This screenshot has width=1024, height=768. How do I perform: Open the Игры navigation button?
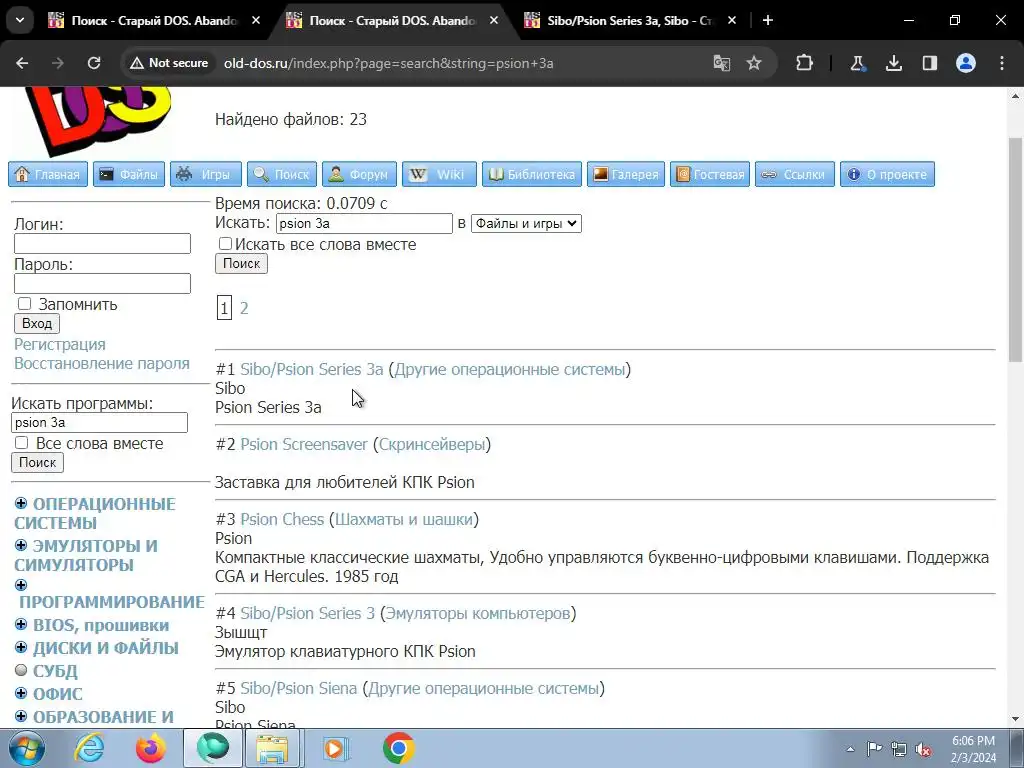click(206, 174)
